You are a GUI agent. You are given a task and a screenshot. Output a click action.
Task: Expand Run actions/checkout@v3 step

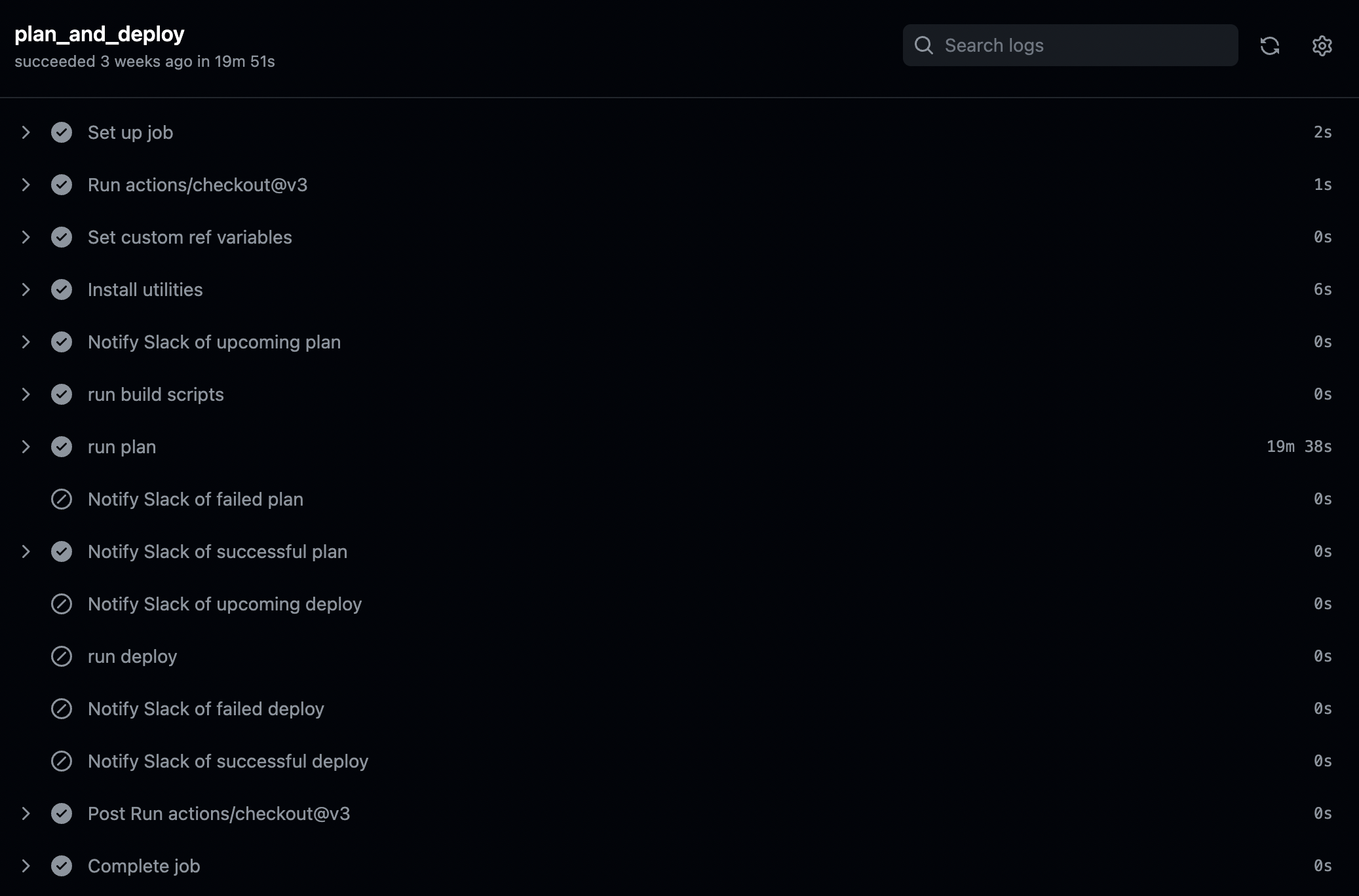pos(26,185)
